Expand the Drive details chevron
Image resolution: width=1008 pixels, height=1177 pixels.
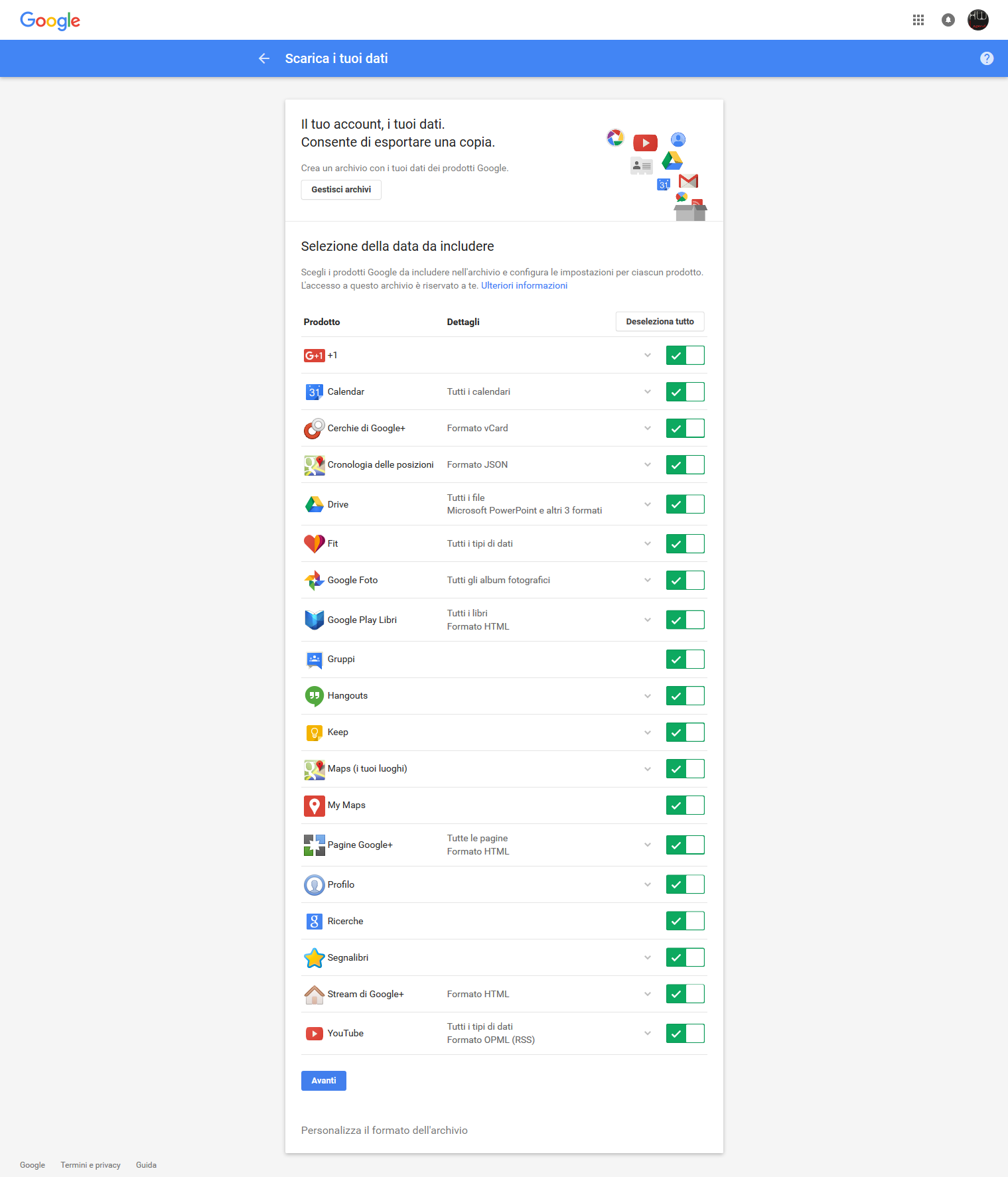648,504
